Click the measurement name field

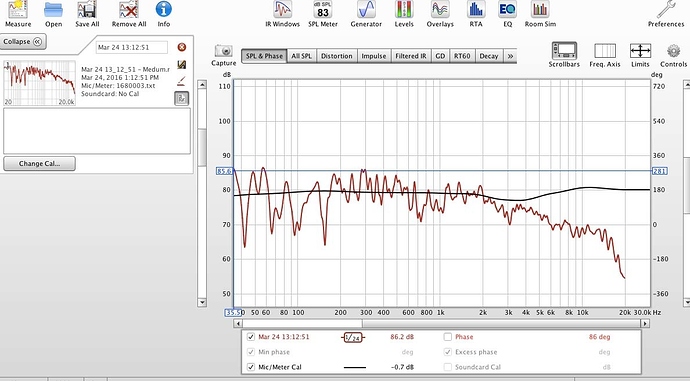coord(132,48)
